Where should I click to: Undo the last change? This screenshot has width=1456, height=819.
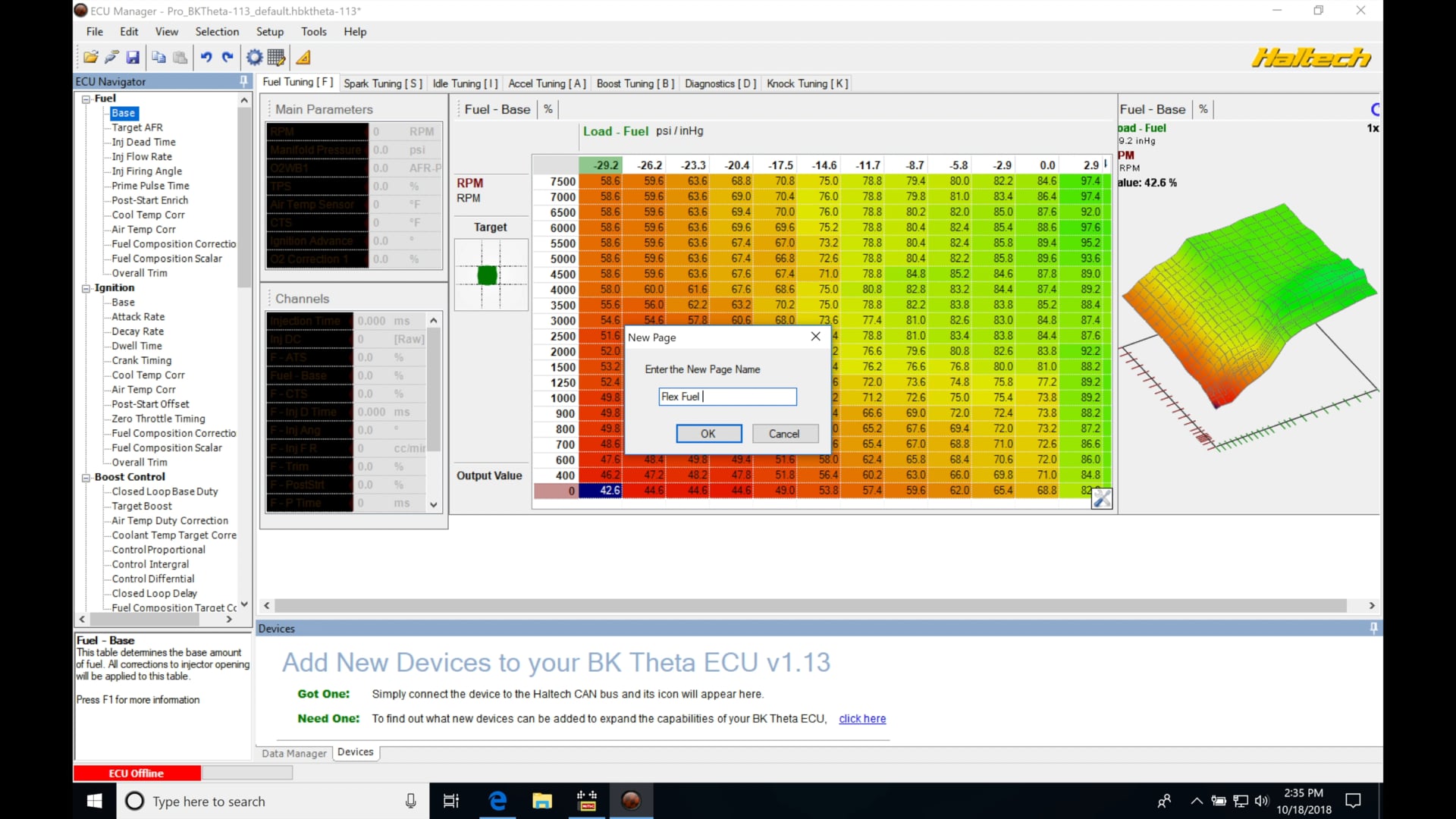coord(206,57)
